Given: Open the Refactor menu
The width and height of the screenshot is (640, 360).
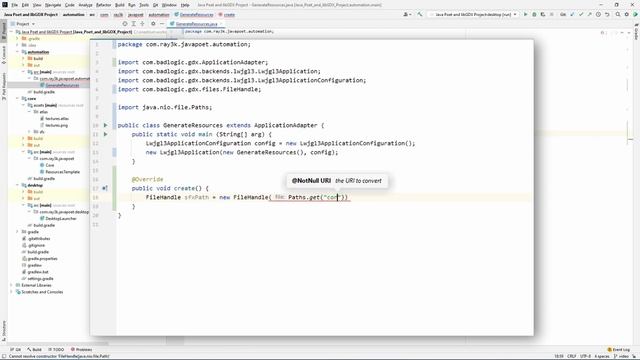Looking at the screenshot, I should 103,5.
